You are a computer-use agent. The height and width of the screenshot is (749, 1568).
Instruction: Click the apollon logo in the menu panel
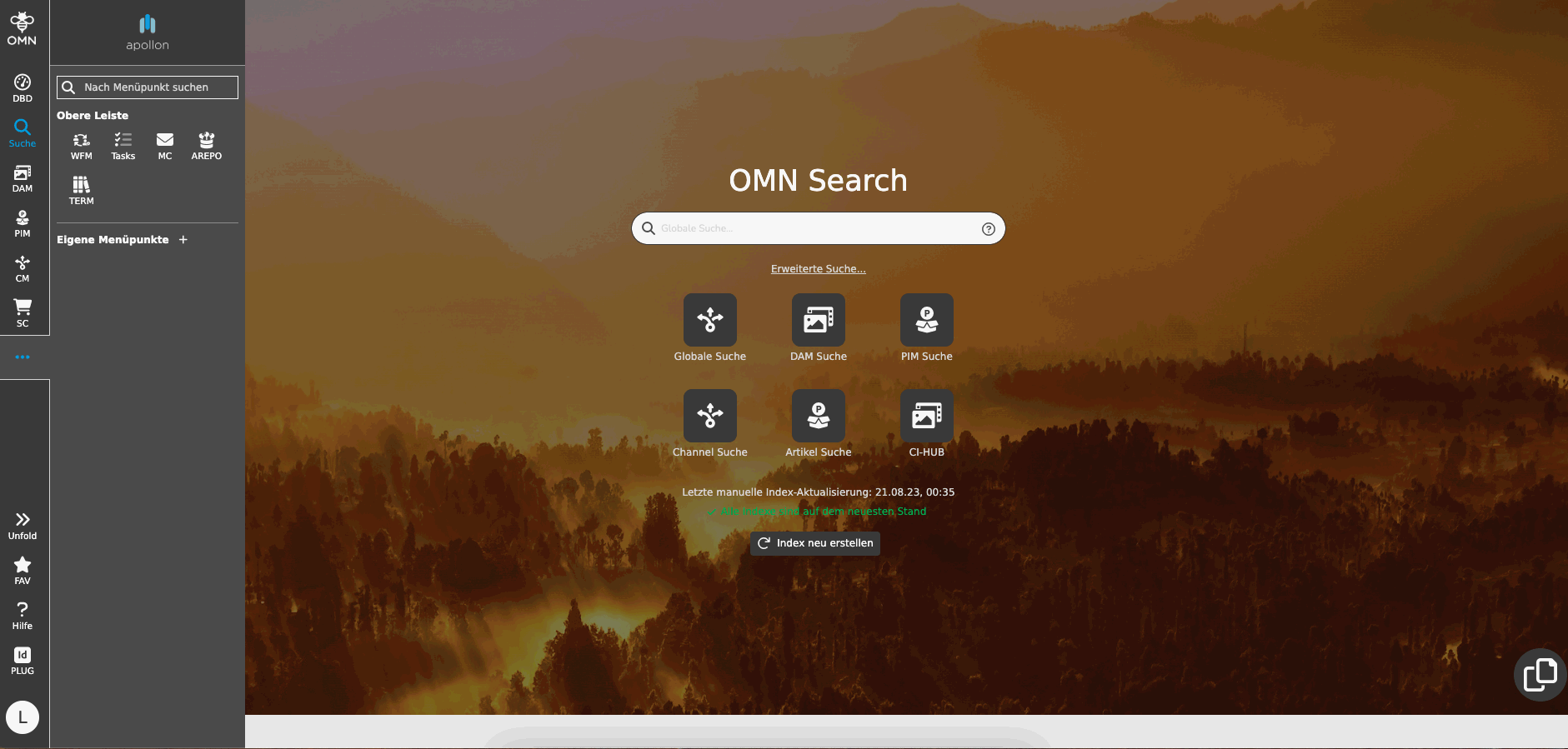(148, 32)
